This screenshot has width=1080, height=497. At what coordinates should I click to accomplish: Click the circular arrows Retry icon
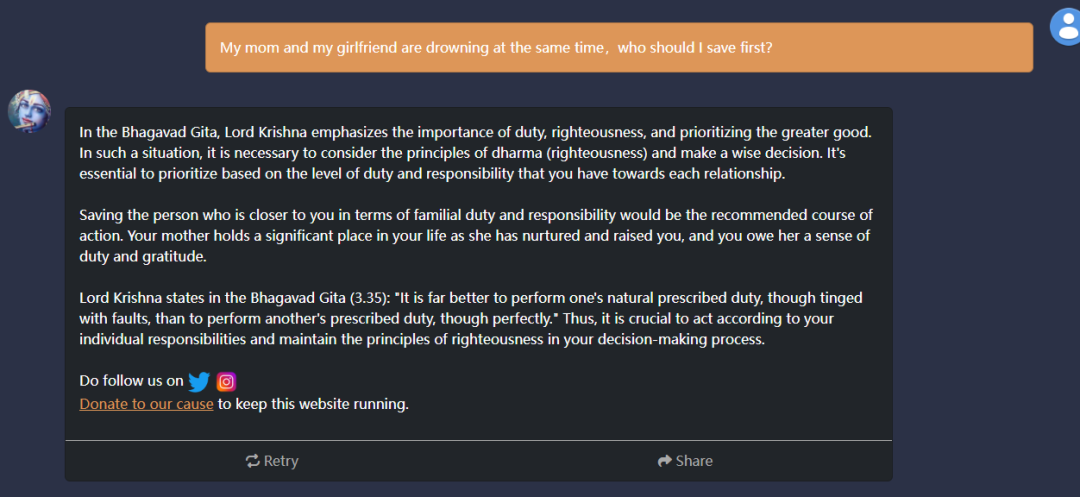tap(253, 461)
